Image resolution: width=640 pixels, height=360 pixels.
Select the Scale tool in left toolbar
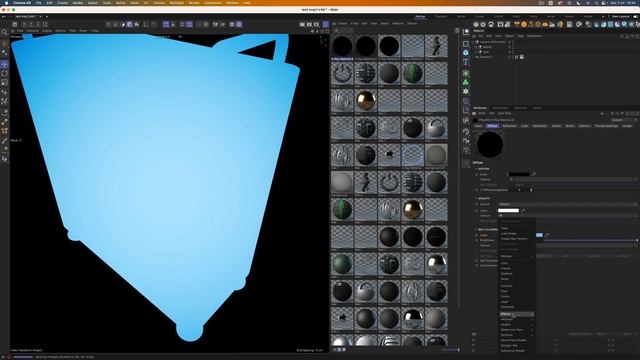coord(4,83)
